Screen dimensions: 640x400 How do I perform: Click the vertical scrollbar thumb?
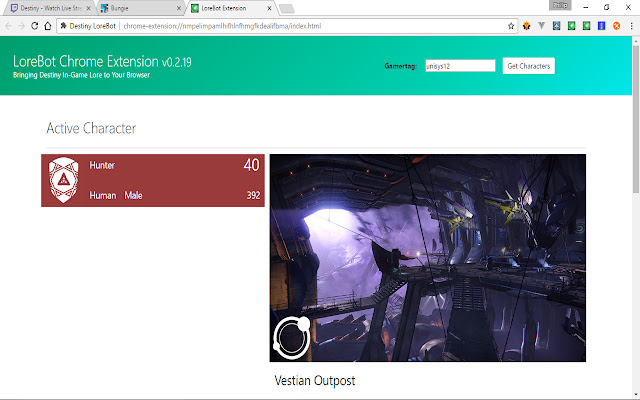[636, 118]
